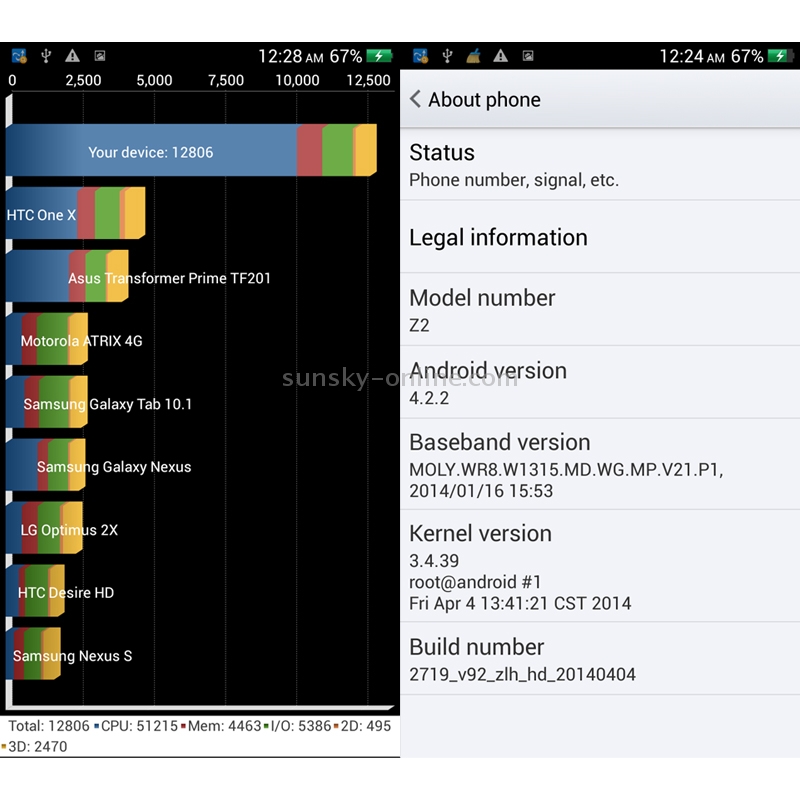
Task: Tap the Z2 model value
Action: point(419,326)
